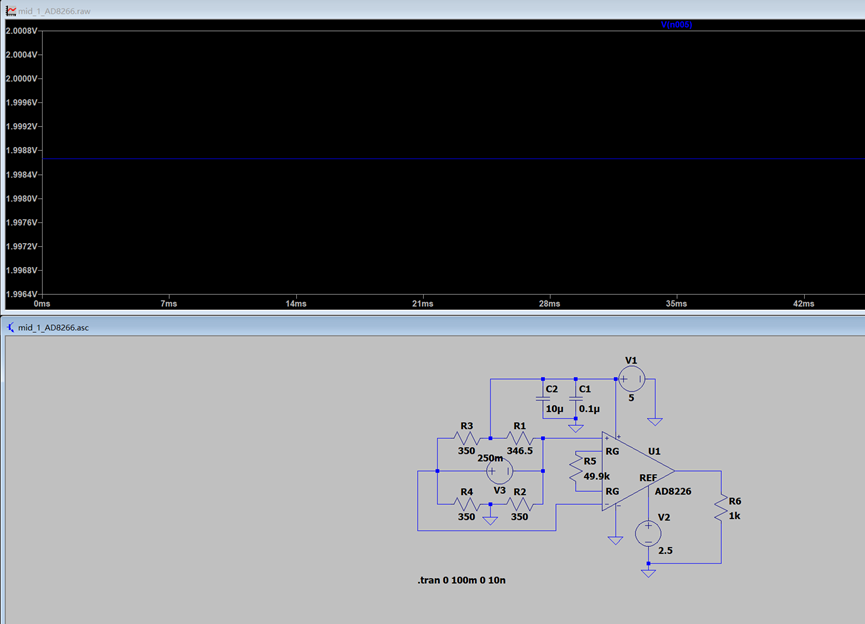
Task: Select the V3 voltage source symbol
Action: pos(499,471)
